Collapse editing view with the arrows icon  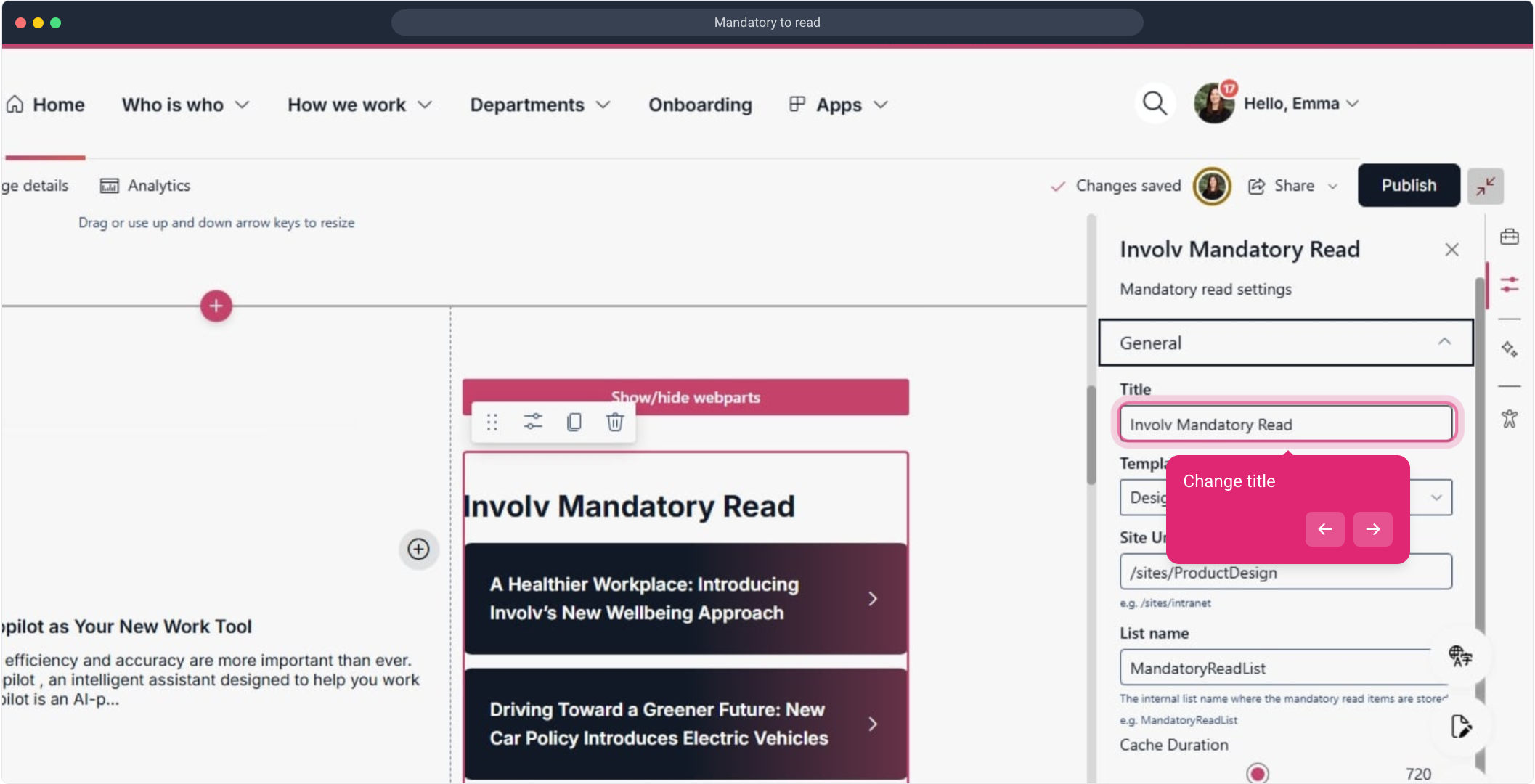pos(1485,187)
